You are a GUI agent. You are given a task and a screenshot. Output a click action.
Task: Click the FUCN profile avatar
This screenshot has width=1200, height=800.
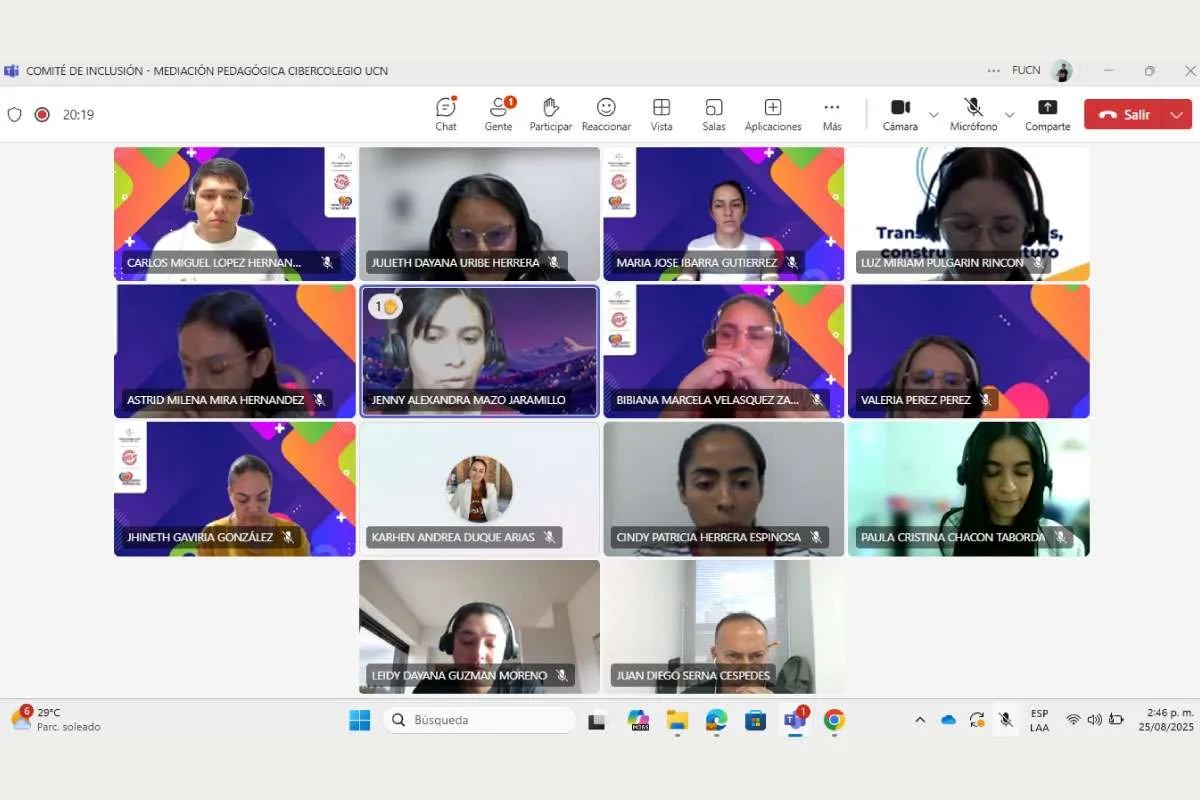click(1062, 71)
